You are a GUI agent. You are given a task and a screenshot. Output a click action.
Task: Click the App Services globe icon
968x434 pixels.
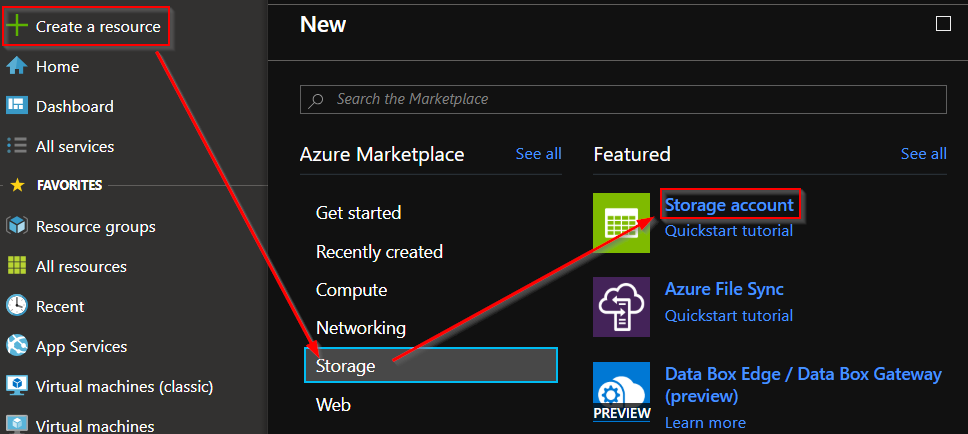coord(17,346)
